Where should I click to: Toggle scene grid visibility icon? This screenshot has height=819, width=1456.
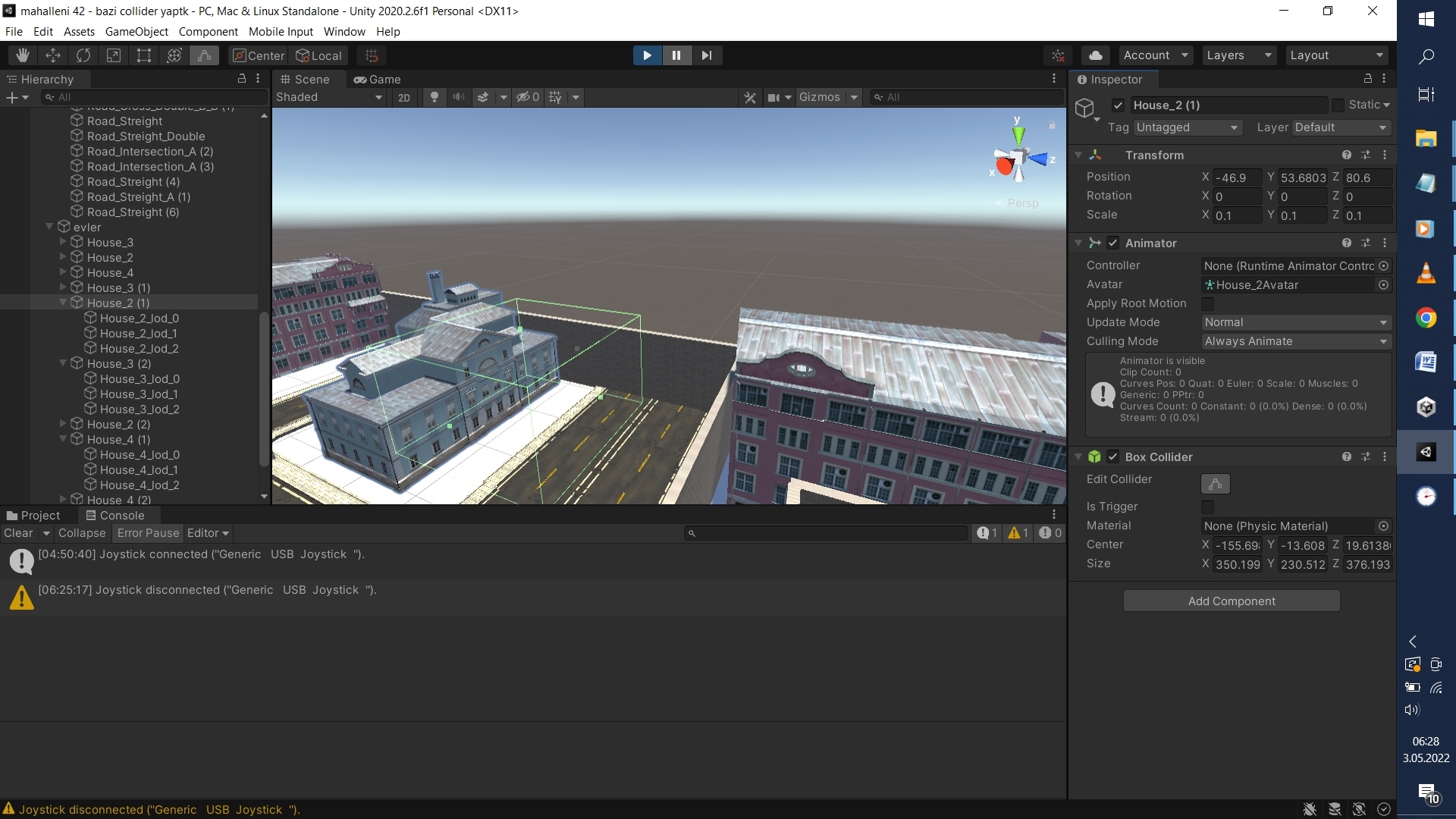tap(555, 97)
